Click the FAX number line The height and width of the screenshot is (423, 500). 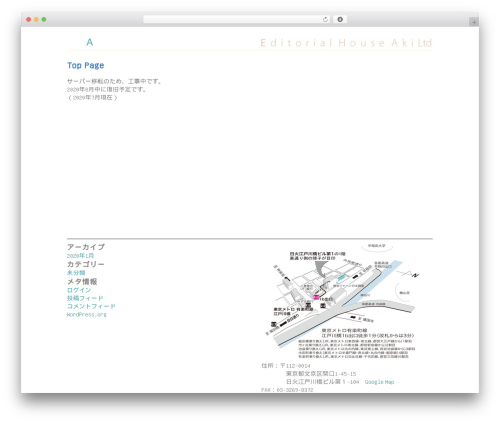287,390
